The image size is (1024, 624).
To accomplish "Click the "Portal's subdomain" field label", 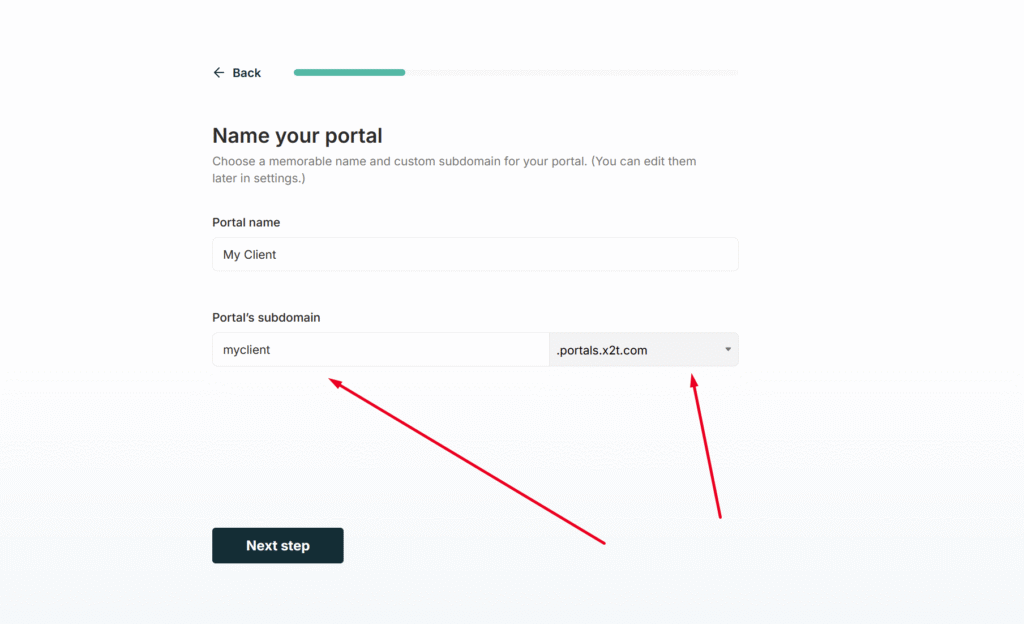I will coord(266,318).
